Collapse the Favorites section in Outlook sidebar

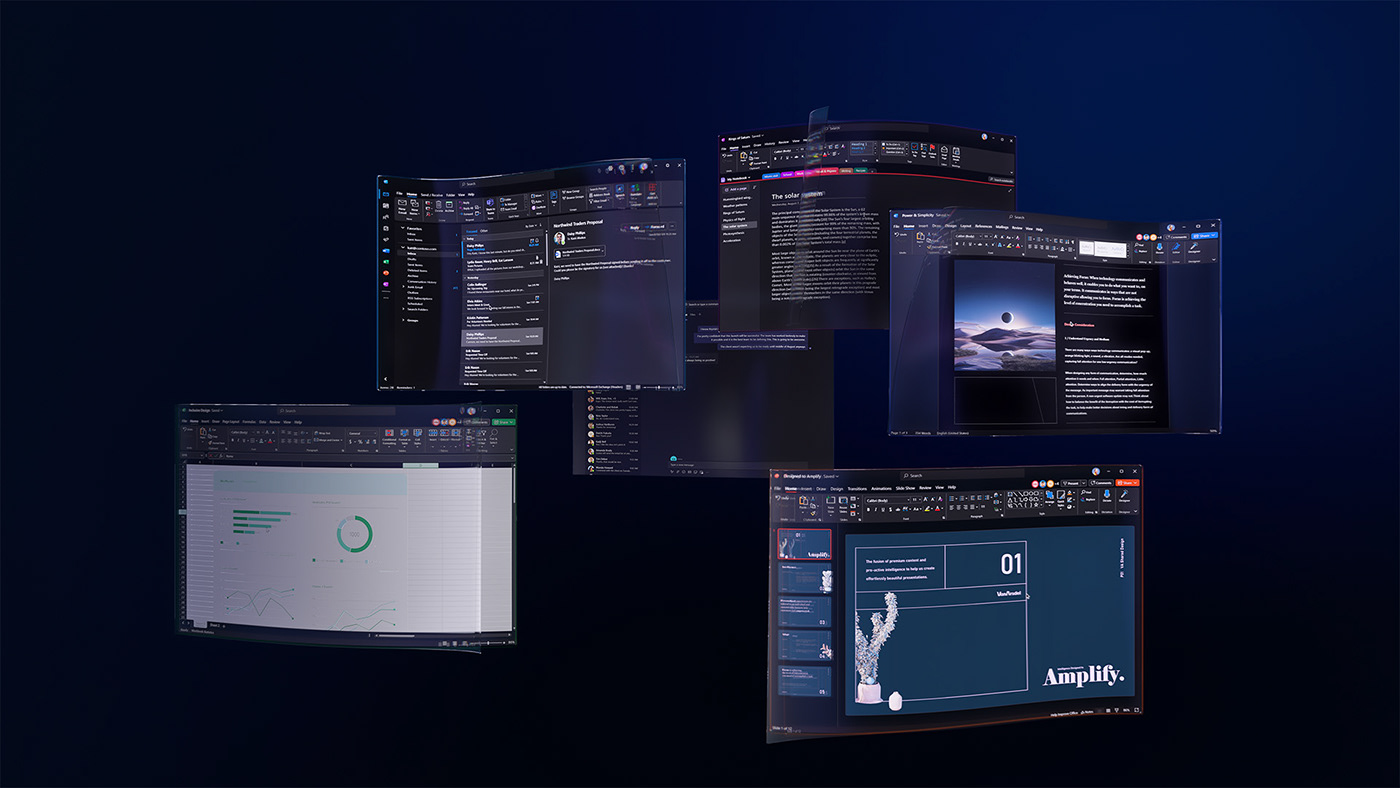coord(402,229)
